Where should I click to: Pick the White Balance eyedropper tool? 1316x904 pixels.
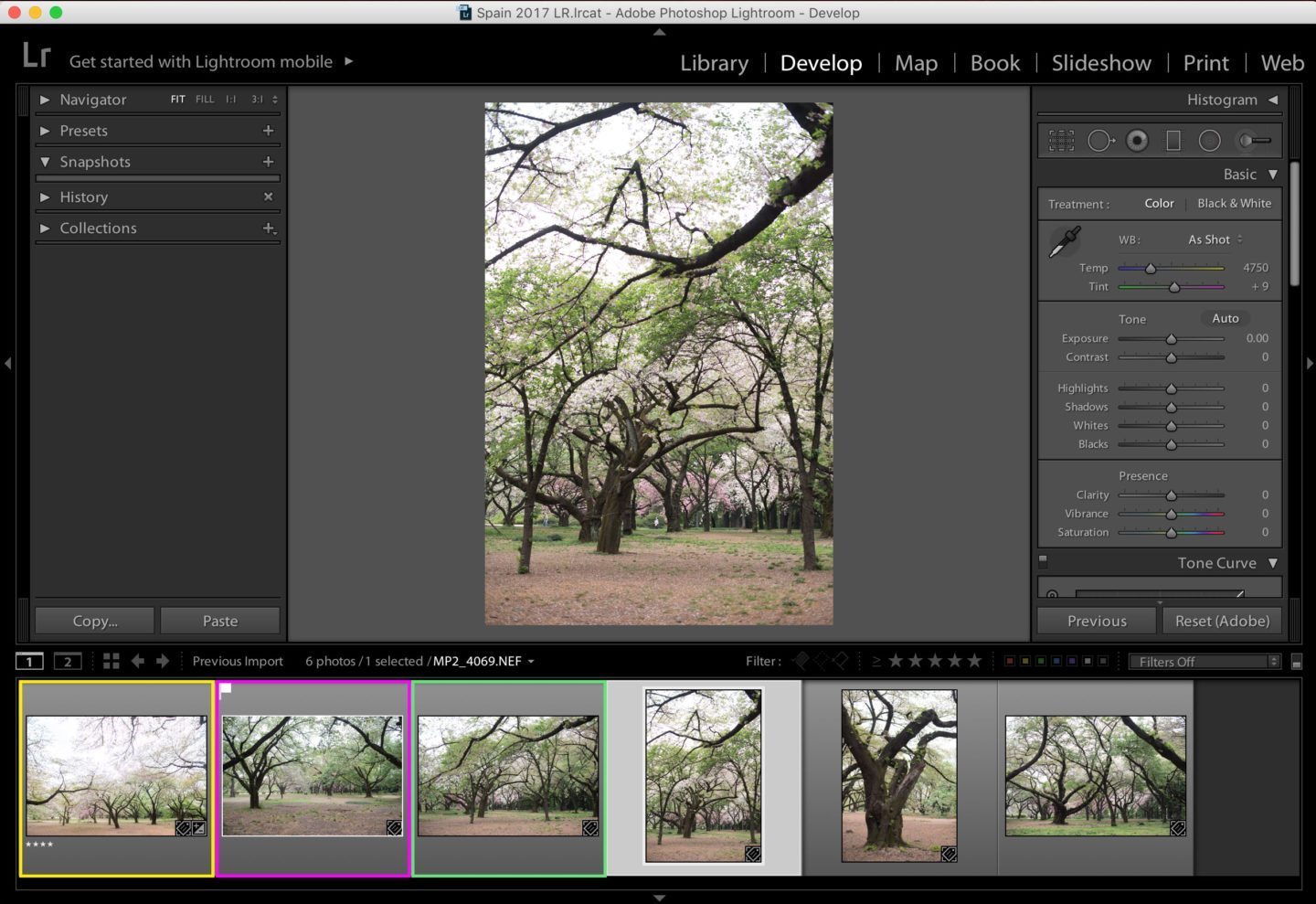coord(1065,241)
